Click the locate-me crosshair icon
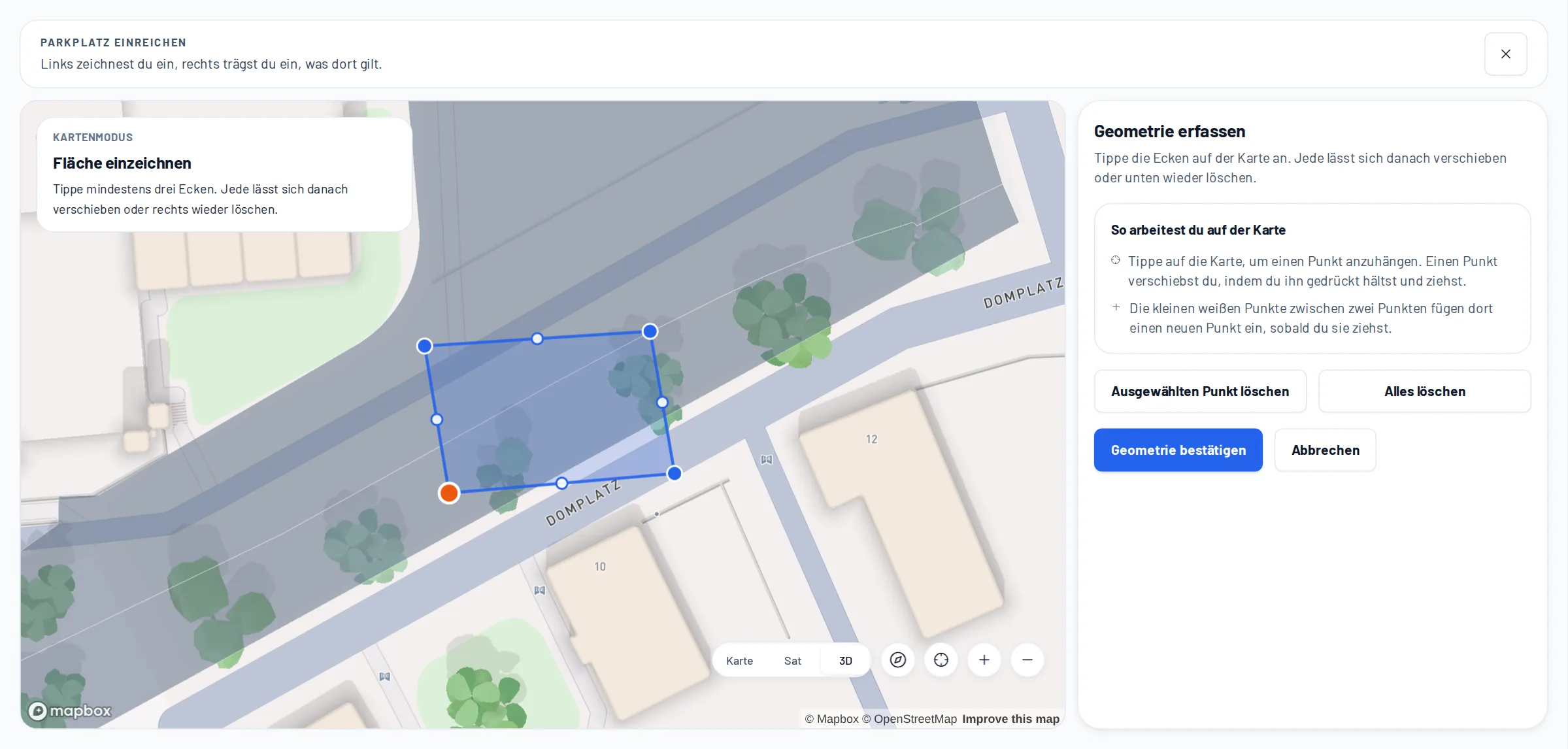Viewport: 1568px width, 749px height. click(941, 660)
